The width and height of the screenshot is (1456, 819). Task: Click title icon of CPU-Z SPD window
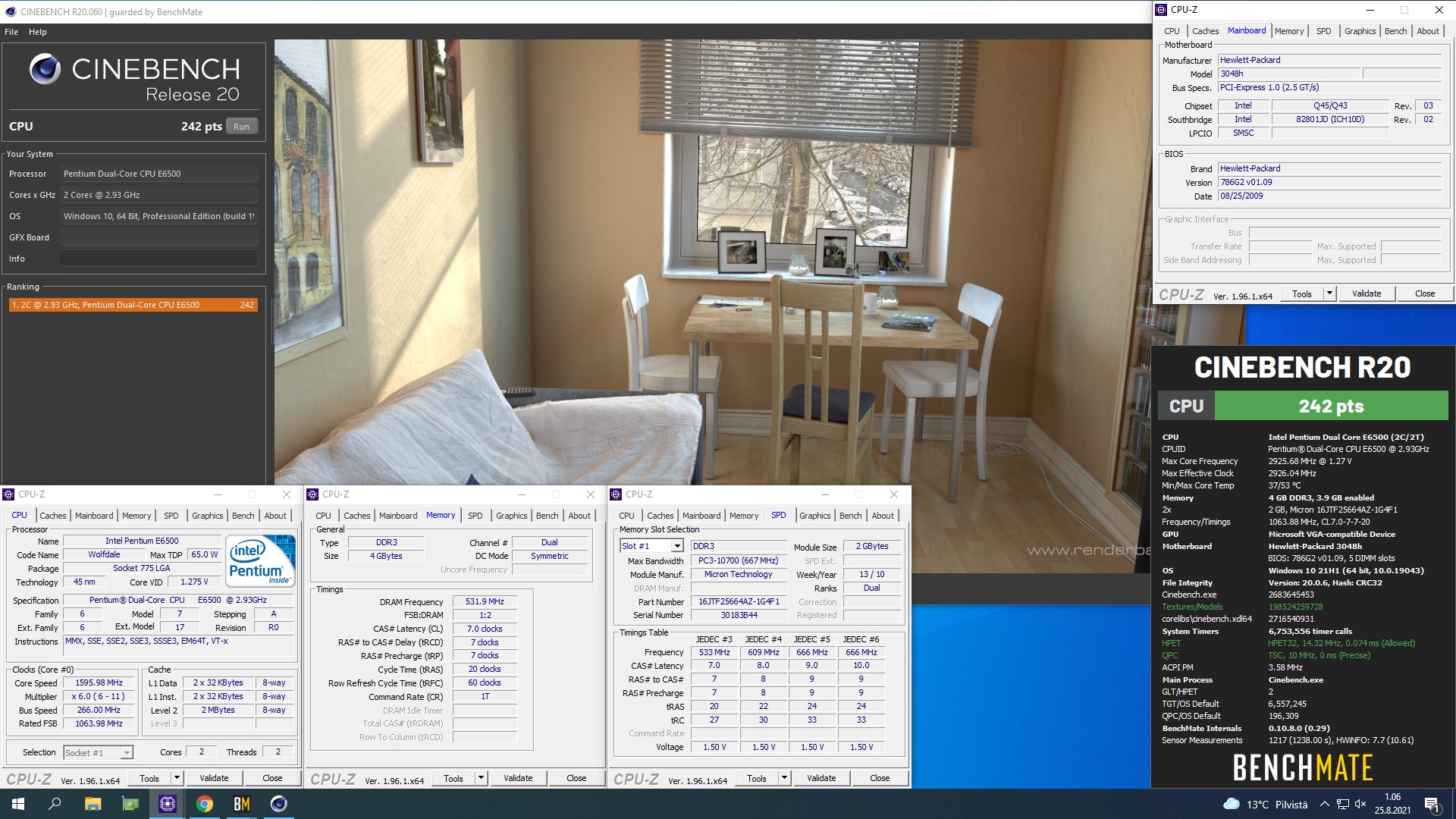tap(616, 494)
